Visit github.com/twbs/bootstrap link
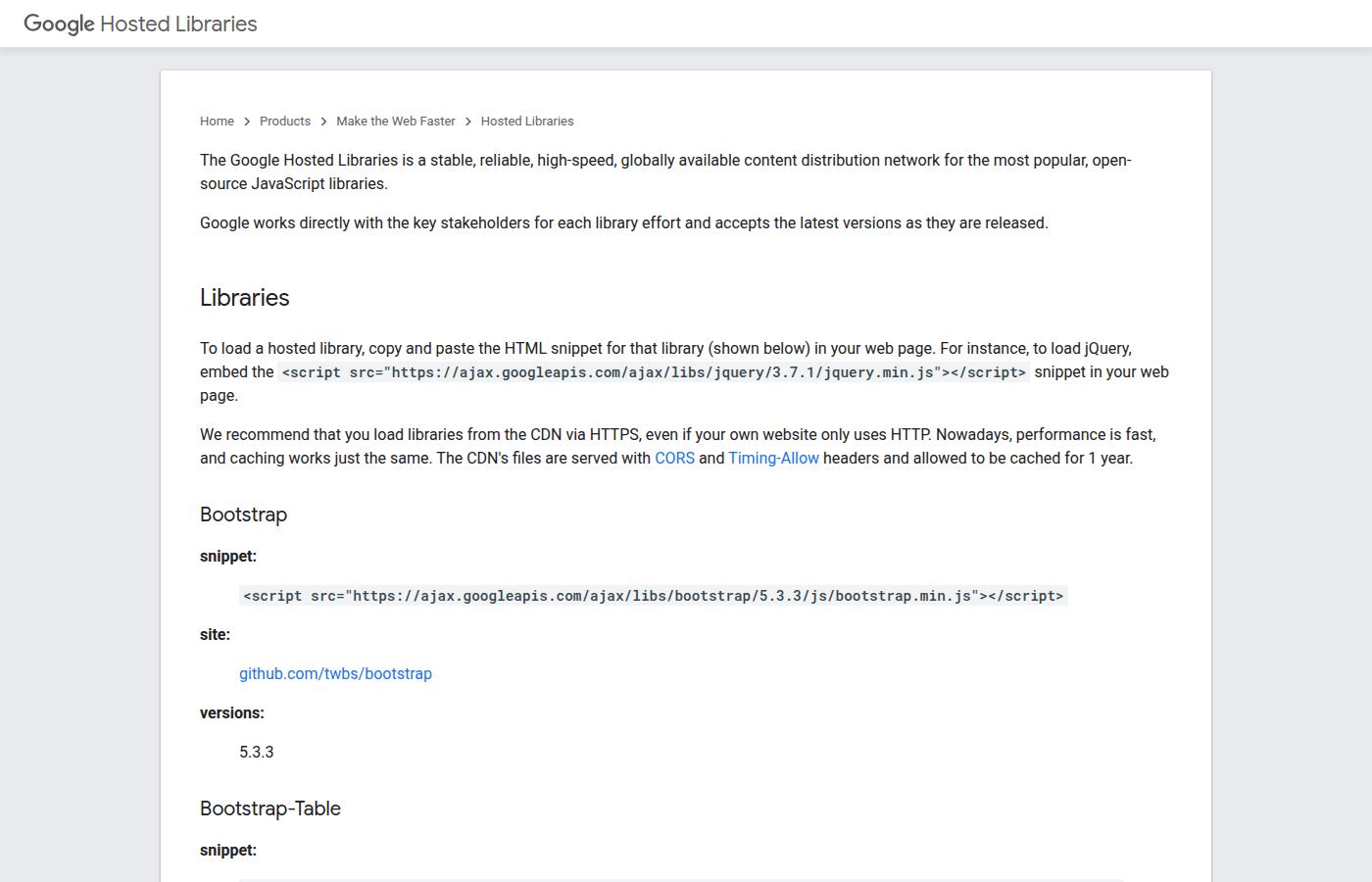This screenshot has height=882, width=1372. [x=335, y=673]
